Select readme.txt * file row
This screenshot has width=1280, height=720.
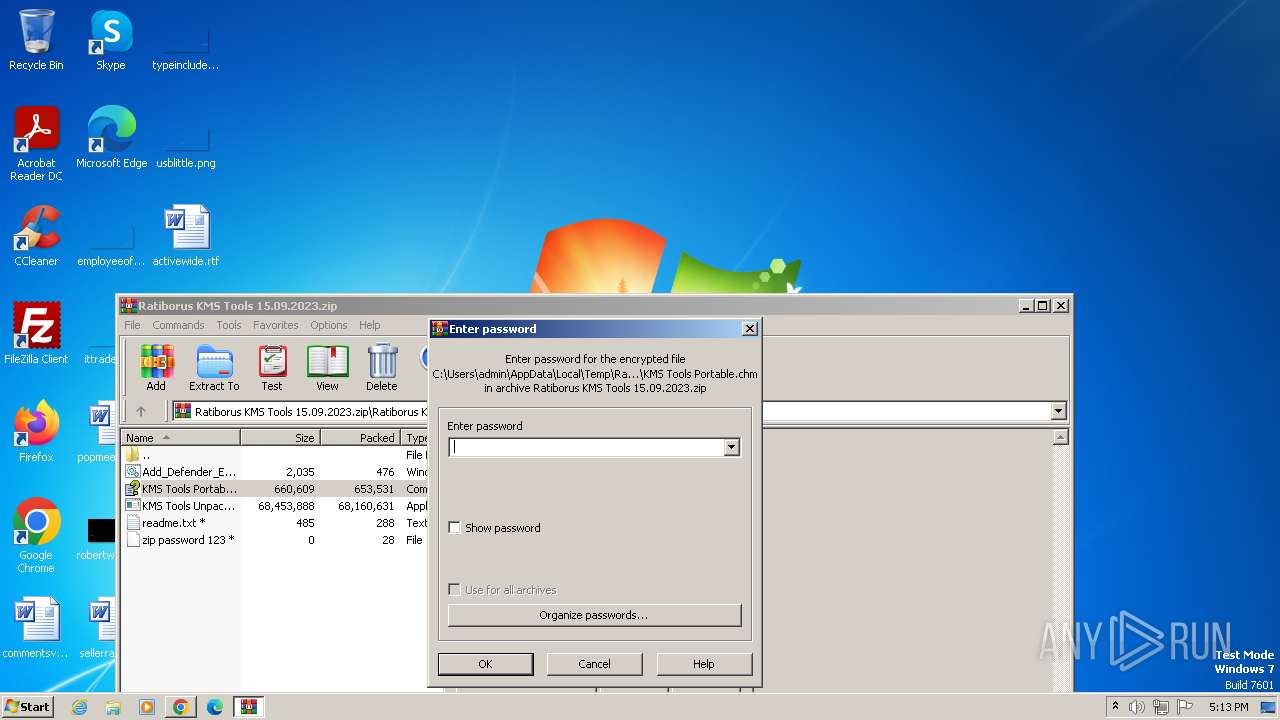click(274, 523)
